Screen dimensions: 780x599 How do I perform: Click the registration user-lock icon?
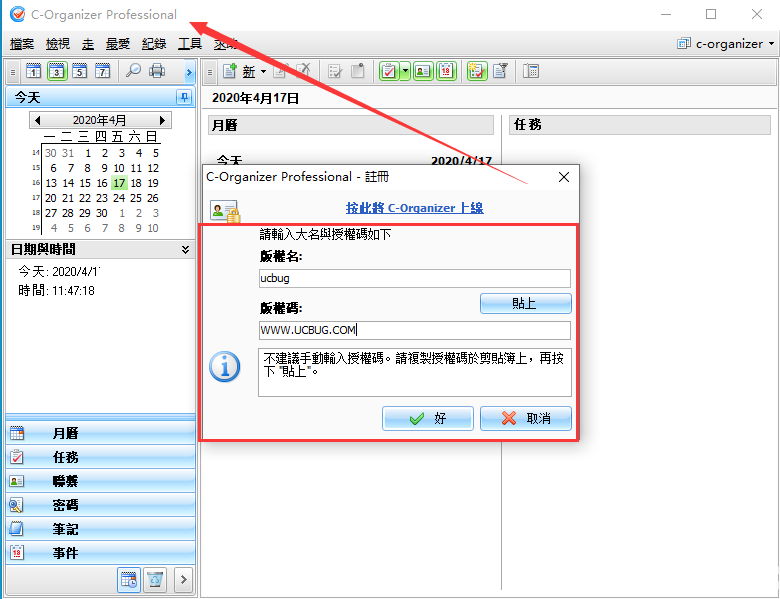coord(225,211)
